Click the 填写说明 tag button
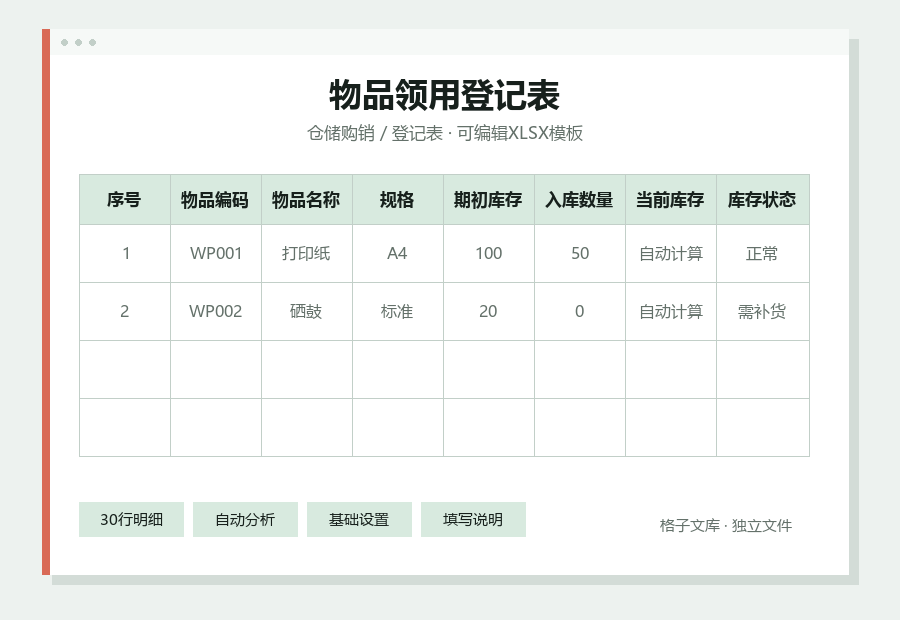 (x=473, y=520)
